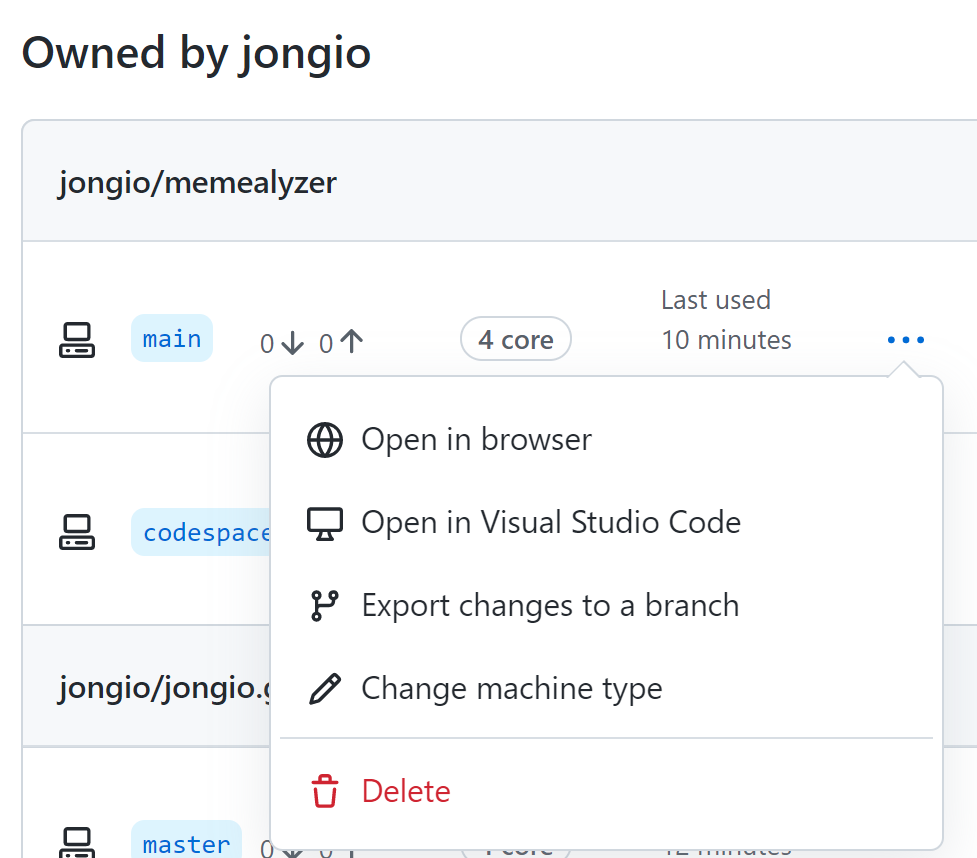Delete the main codespace
The width and height of the screenshot is (977, 858).
click(x=405, y=790)
